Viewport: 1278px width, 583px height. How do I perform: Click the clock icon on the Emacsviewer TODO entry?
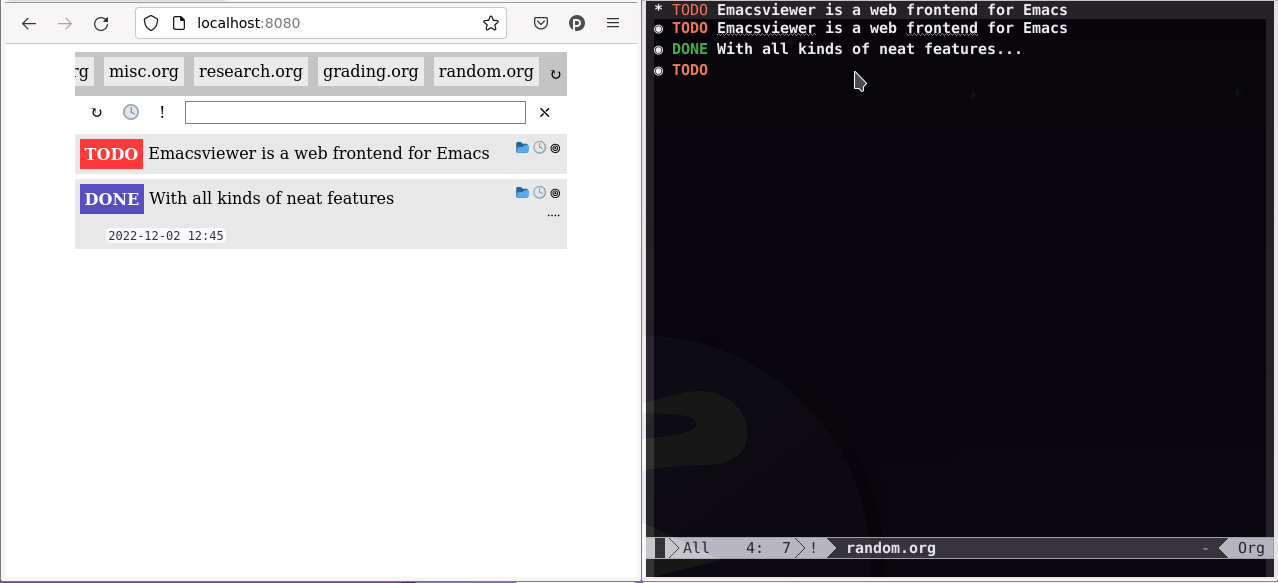(539, 148)
